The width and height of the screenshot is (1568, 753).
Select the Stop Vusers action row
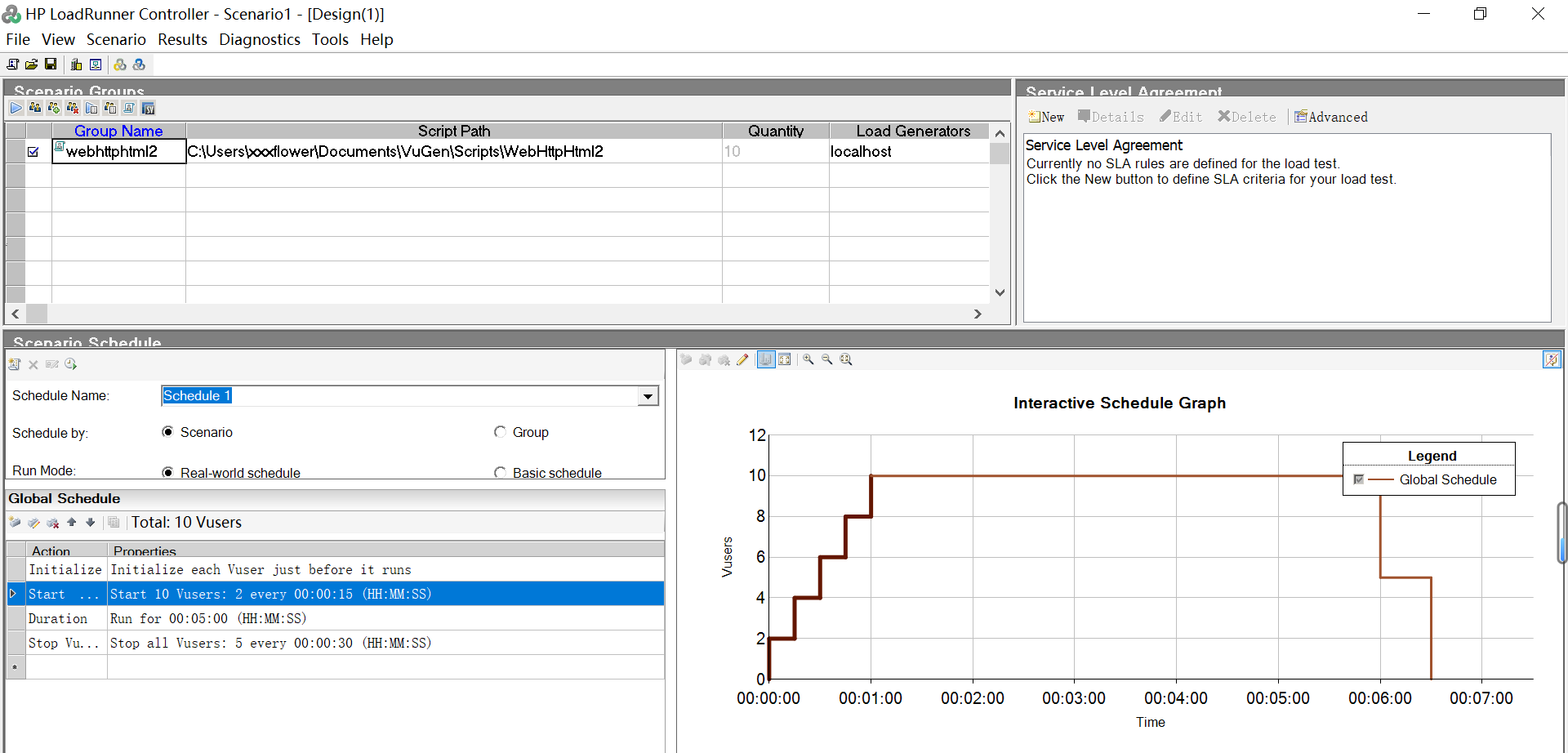coord(336,643)
